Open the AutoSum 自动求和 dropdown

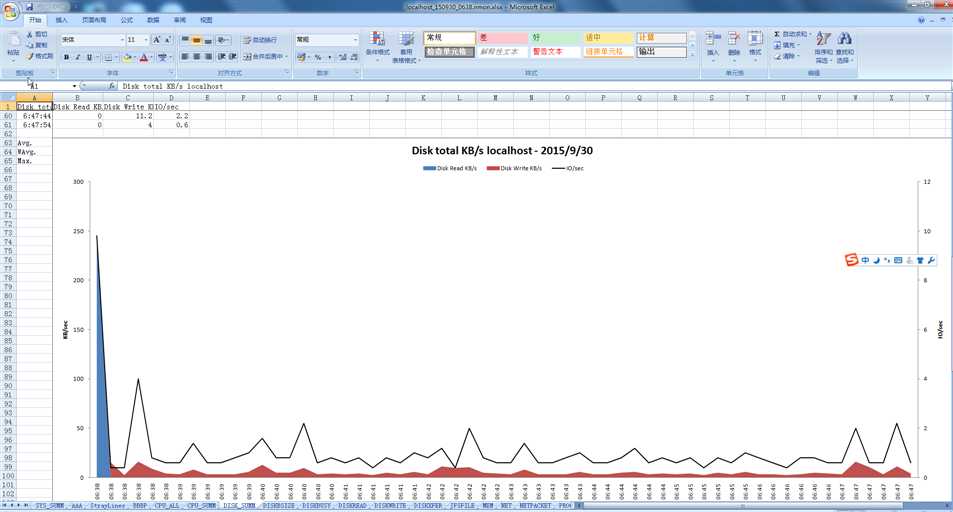(793, 35)
